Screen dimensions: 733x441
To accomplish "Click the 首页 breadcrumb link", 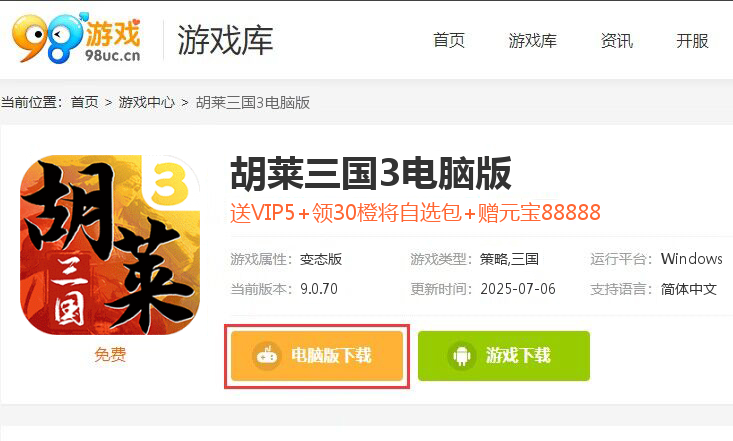I will click(x=85, y=102).
